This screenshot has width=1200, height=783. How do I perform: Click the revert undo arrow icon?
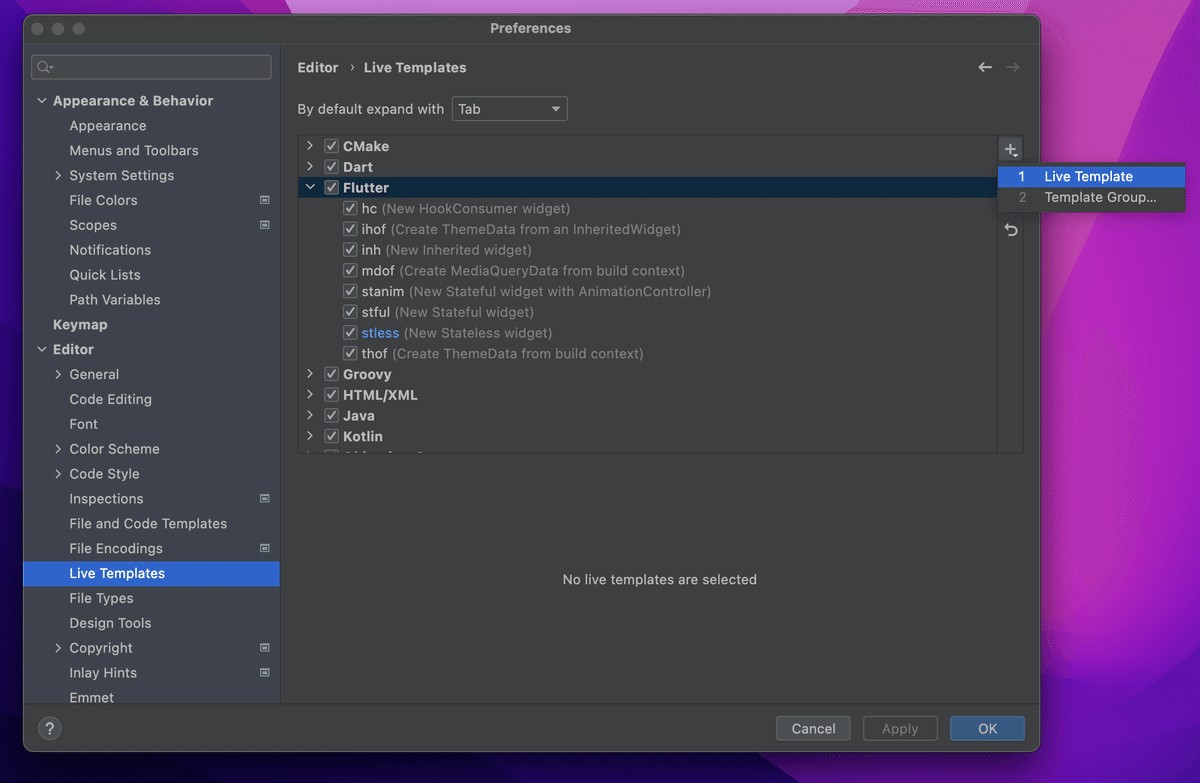point(1011,230)
